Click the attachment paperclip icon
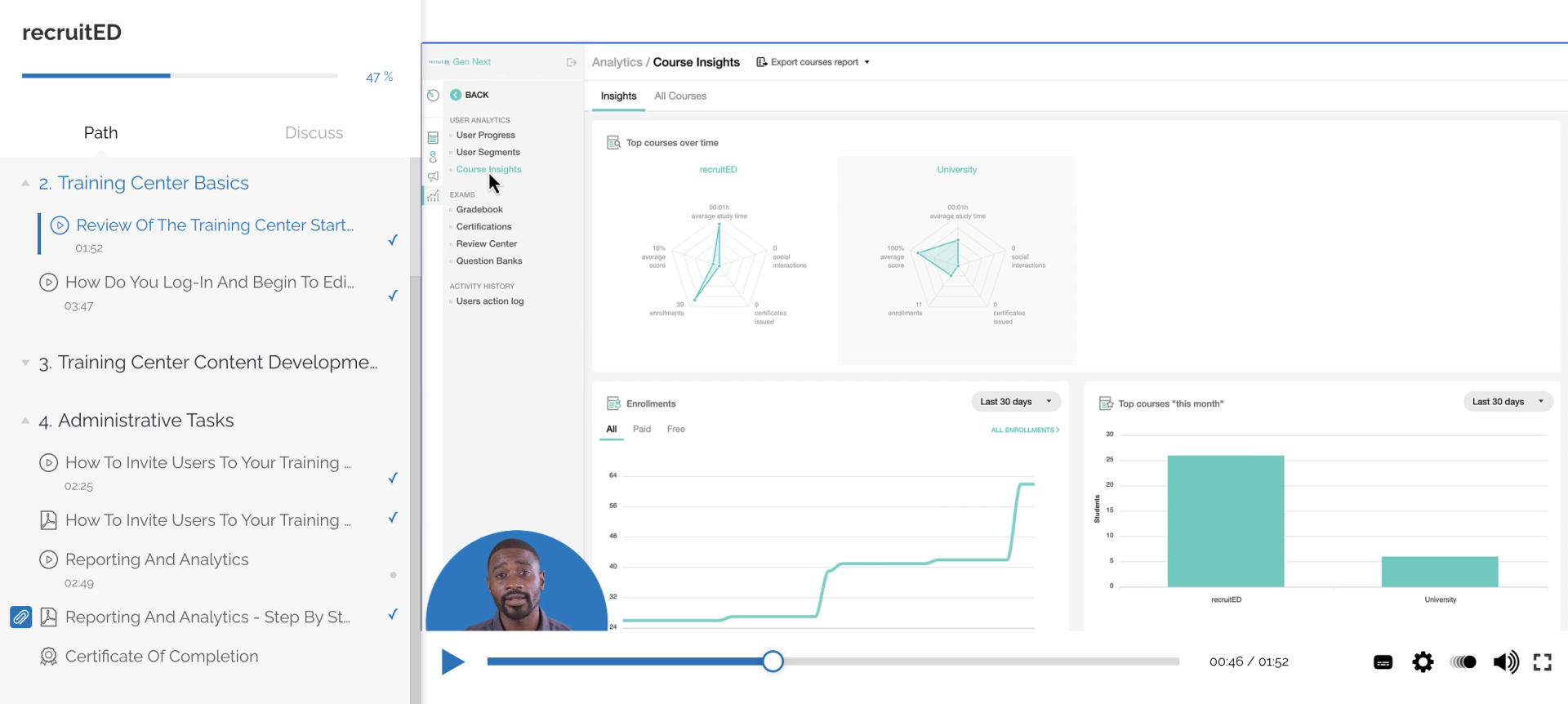1568x704 pixels. tap(21, 617)
